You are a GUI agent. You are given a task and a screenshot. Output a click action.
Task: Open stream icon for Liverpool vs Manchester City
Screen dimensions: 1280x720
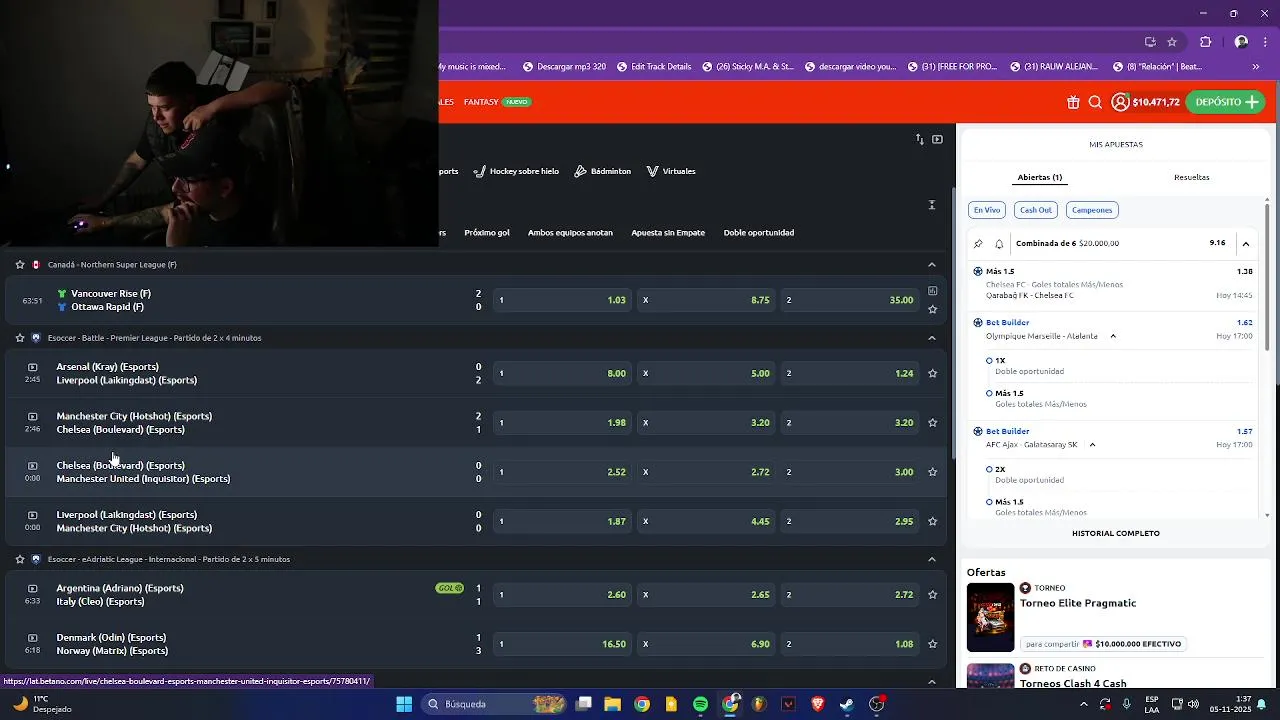click(33, 515)
